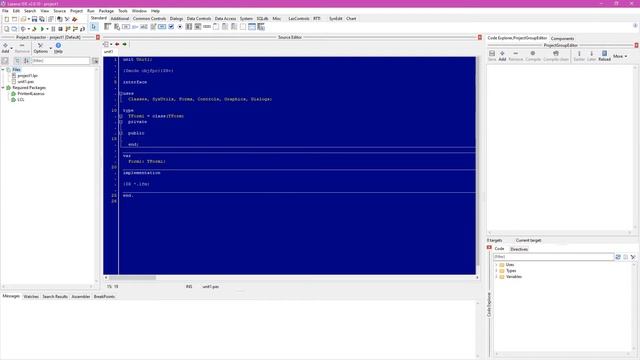Switch to the Watches tab at bottom

31,297
